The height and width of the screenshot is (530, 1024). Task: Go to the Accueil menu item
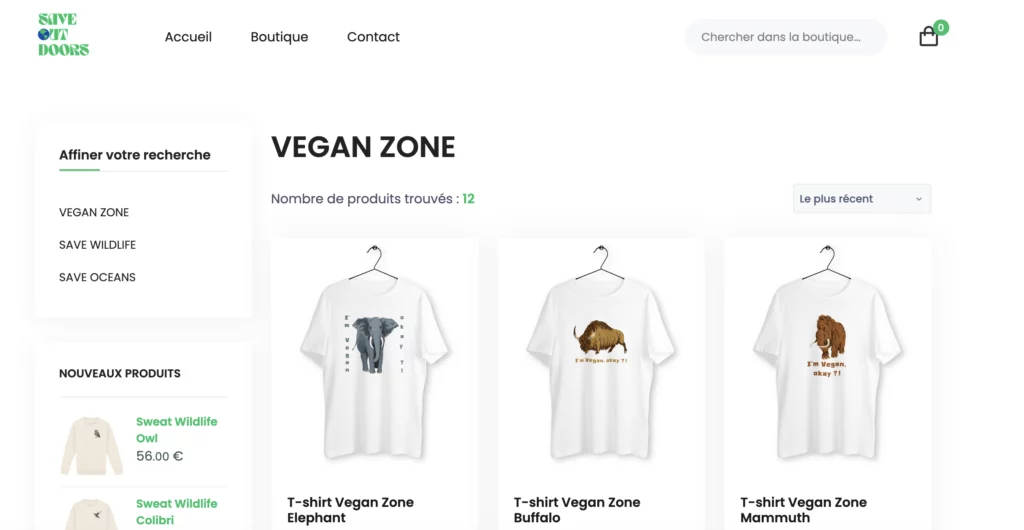188,37
